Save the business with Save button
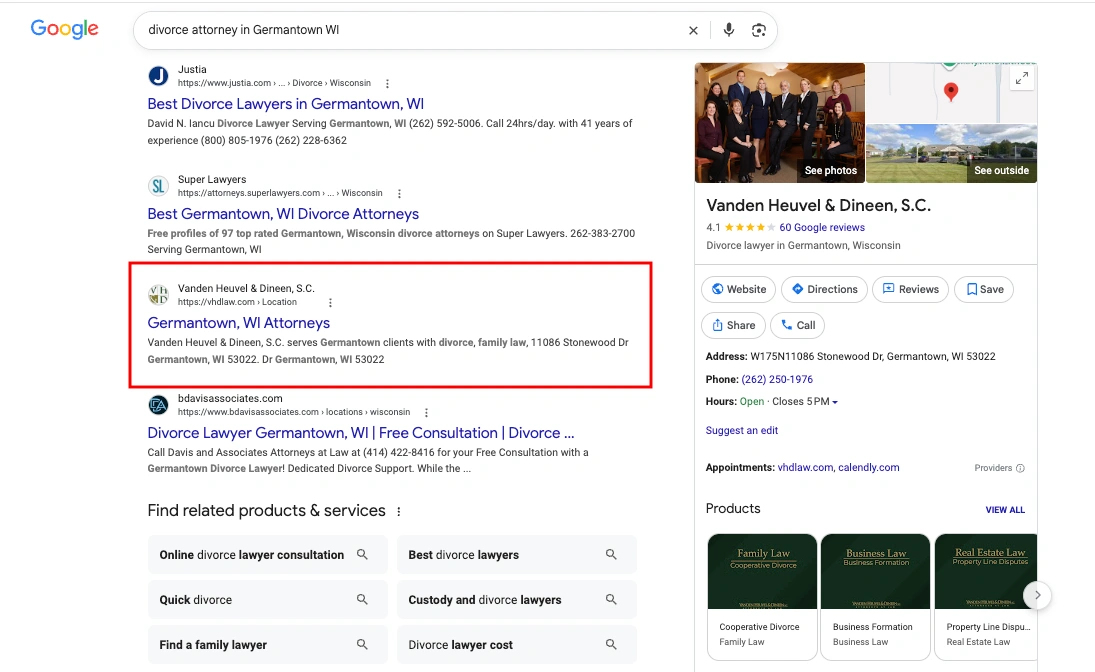1095x672 pixels. [984, 289]
